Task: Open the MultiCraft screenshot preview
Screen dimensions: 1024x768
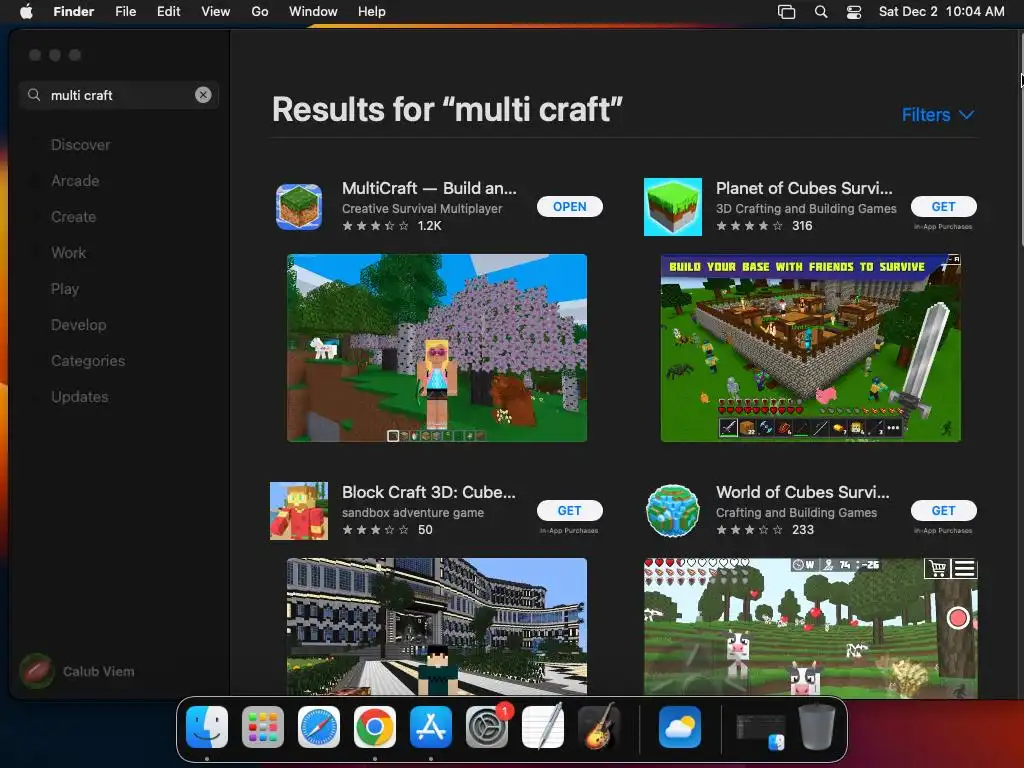Action: [x=437, y=348]
